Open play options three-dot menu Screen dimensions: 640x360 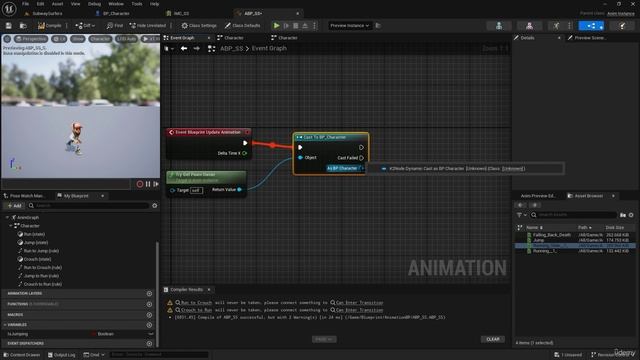(x=314, y=26)
